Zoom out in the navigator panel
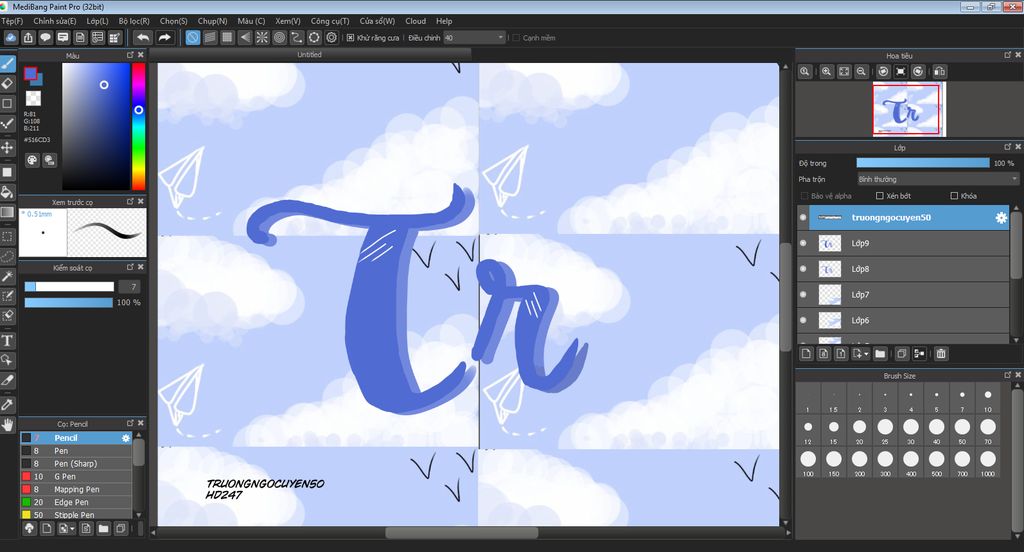Image resolution: width=1024 pixels, height=552 pixels. click(861, 72)
